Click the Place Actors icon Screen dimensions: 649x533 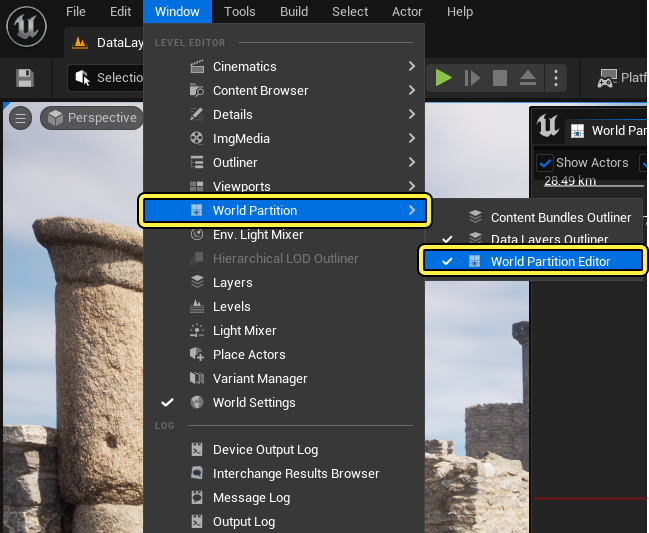(197, 354)
